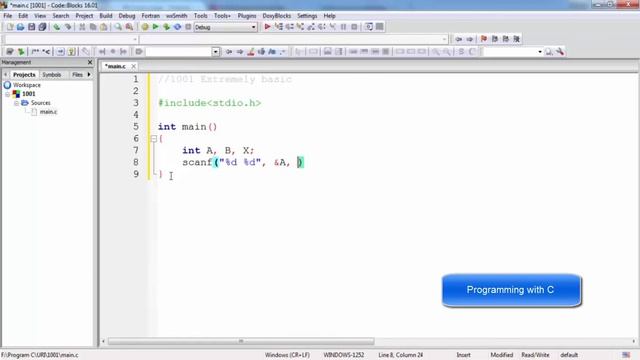This screenshot has width=640, height=360.
Task: Click the Debugging windows icon
Action: [x=369, y=27]
